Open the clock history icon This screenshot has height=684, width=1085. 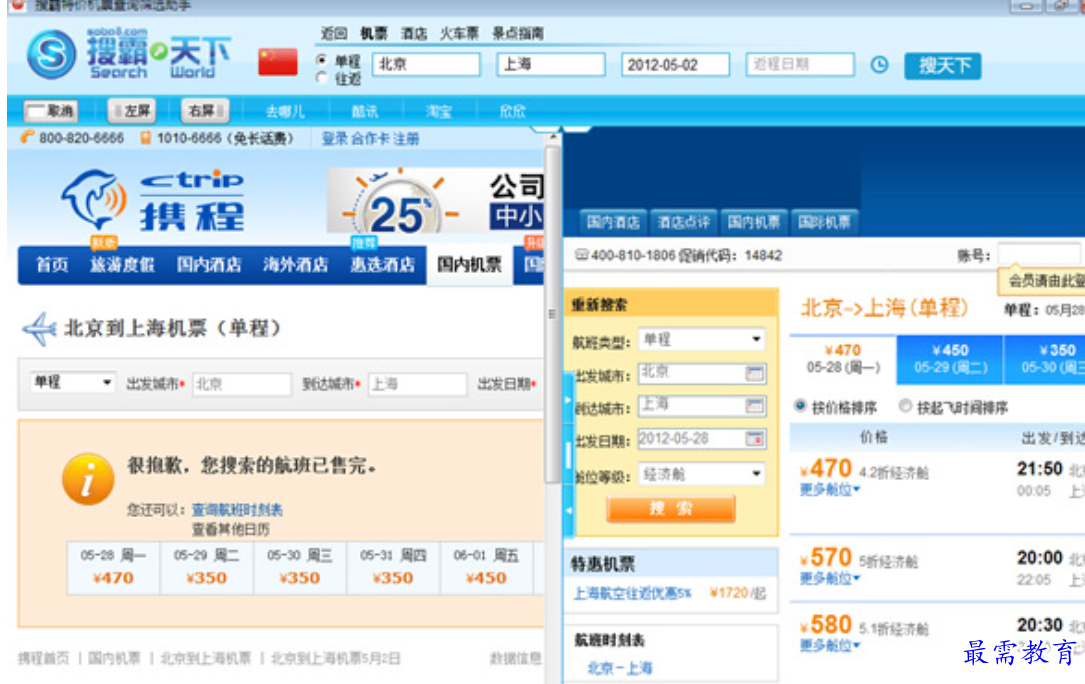point(879,65)
